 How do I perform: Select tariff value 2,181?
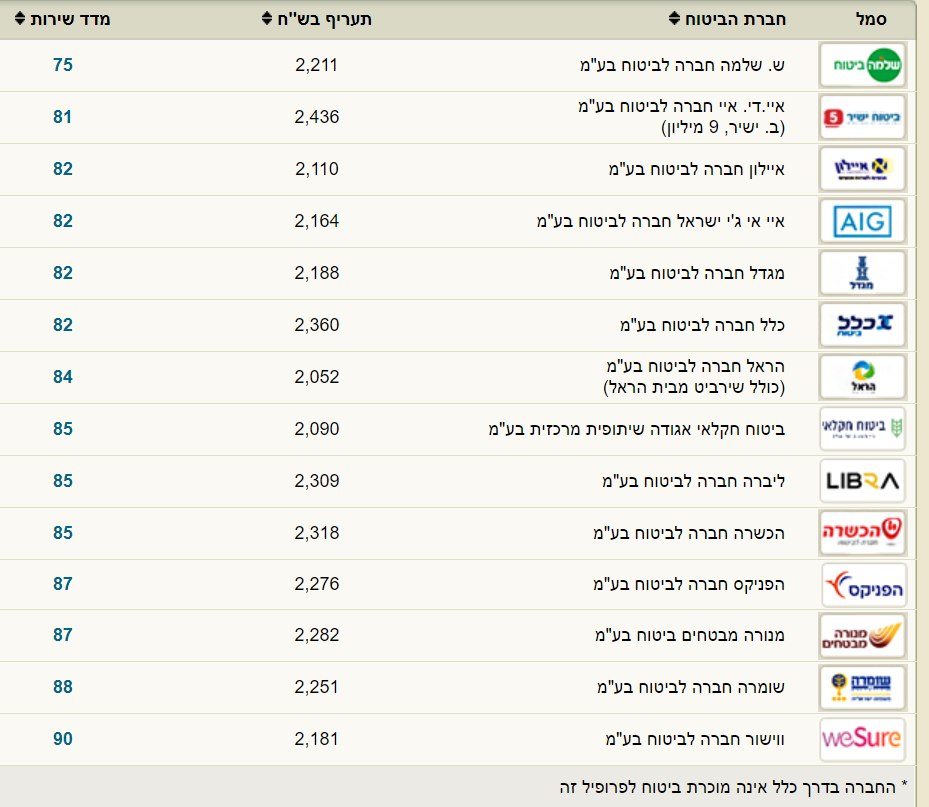[316, 739]
